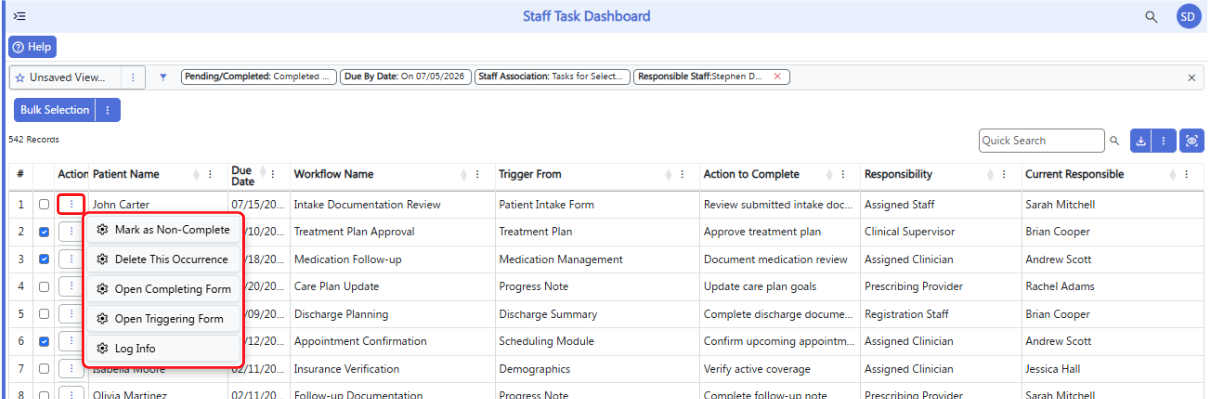1208x399 pixels.
Task: Sort by Workflow Name column
Action: click(x=465, y=174)
